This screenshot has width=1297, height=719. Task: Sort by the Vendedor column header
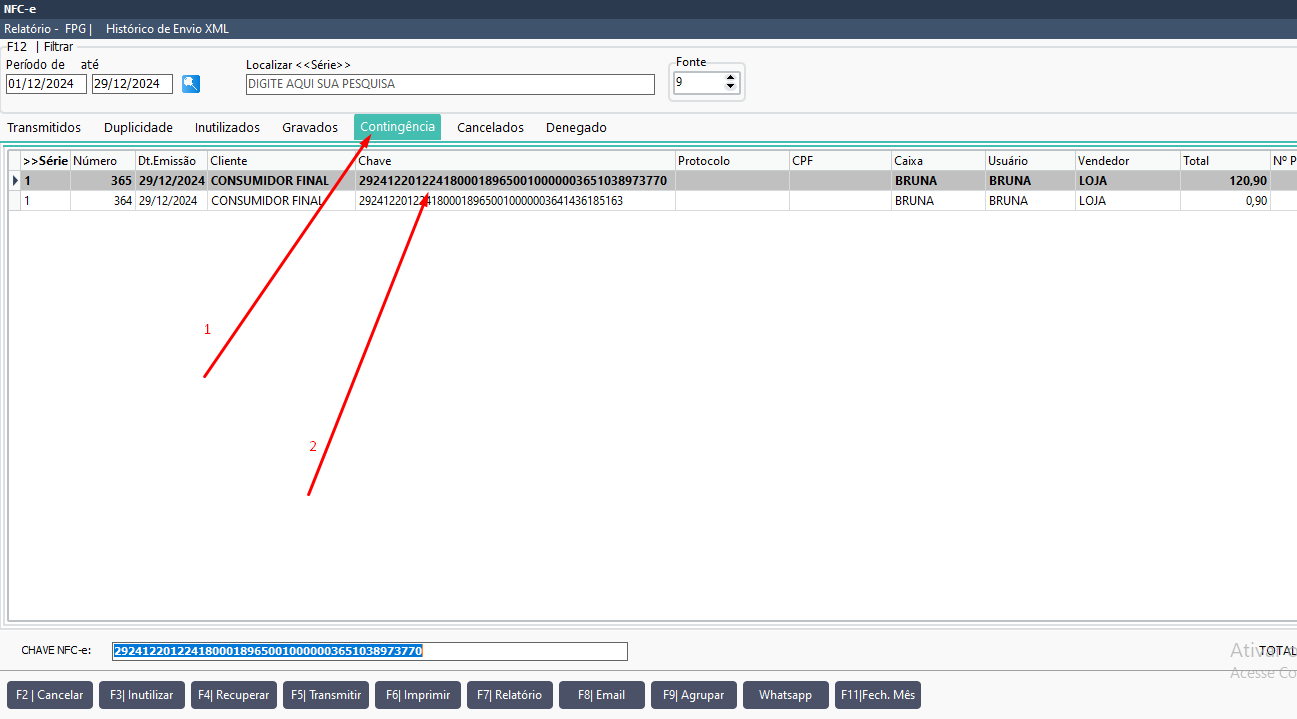(1128, 161)
